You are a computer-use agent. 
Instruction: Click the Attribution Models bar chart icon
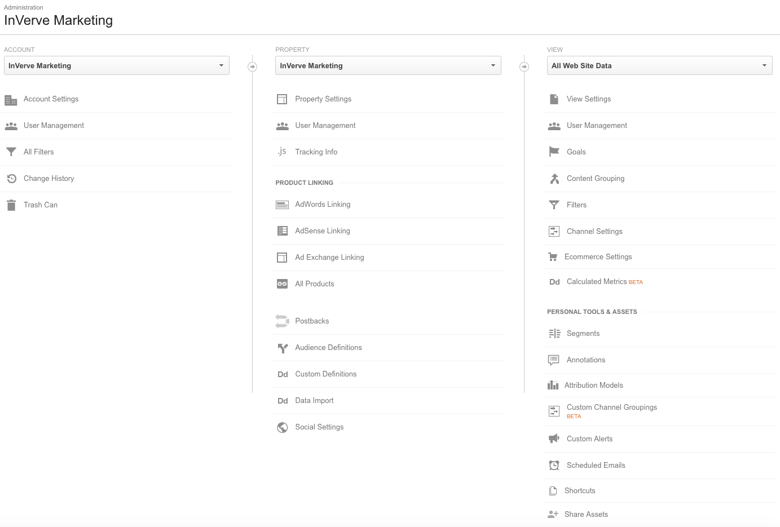coord(553,385)
